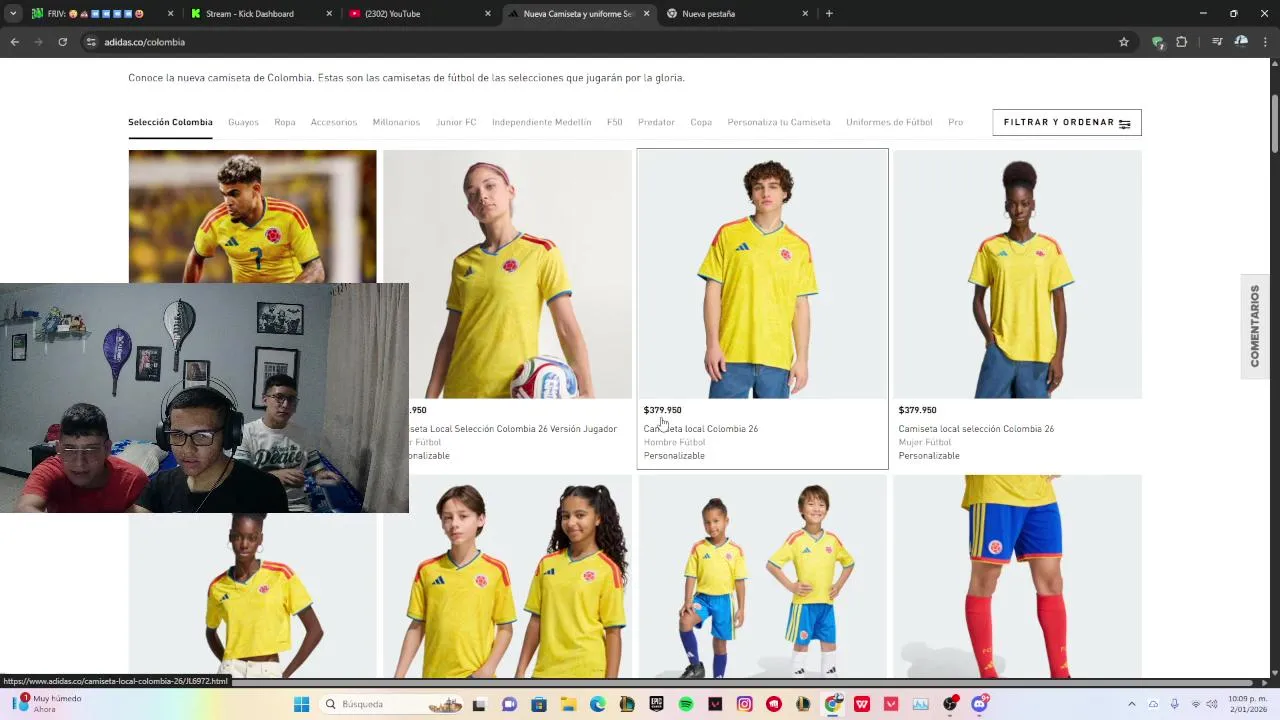Open the tab search dropdown arrow
Viewport: 1280px width, 720px height.
click(13, 14)
